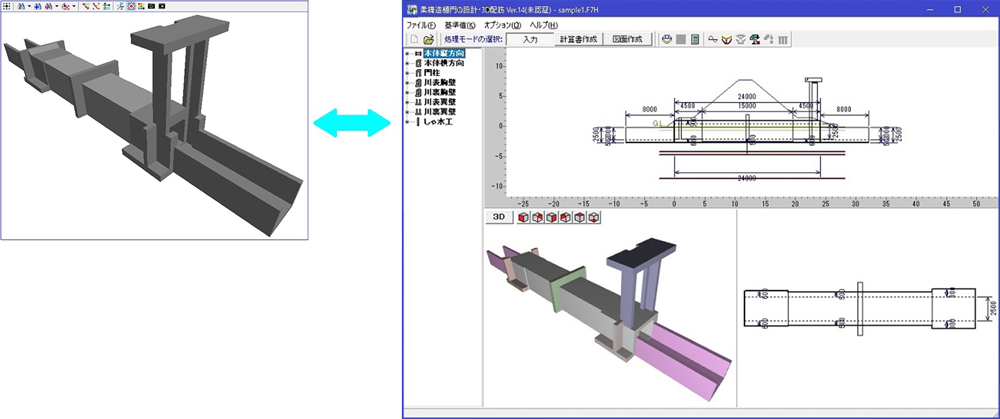Select 川裏翼壁 in the tree
Image resolution: width=1000 pixels, height=419 pixels.
(439, 111)
